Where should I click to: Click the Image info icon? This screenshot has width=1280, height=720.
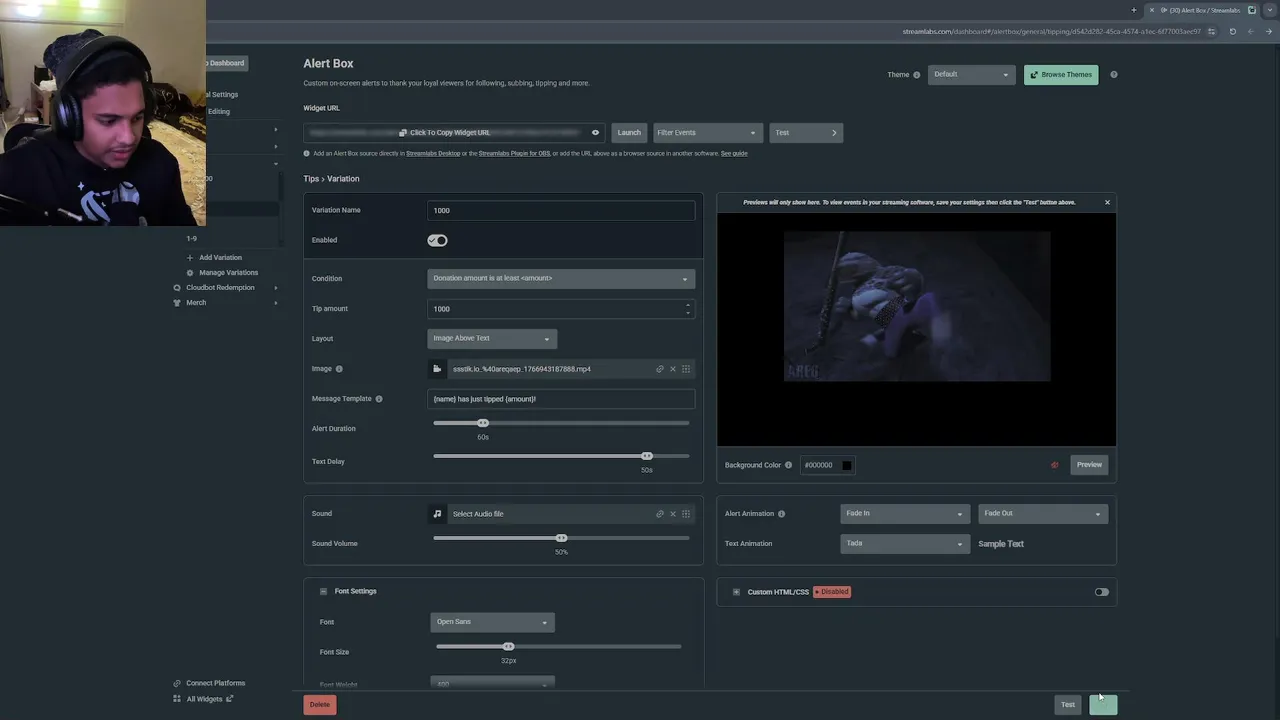coord(339,369)
